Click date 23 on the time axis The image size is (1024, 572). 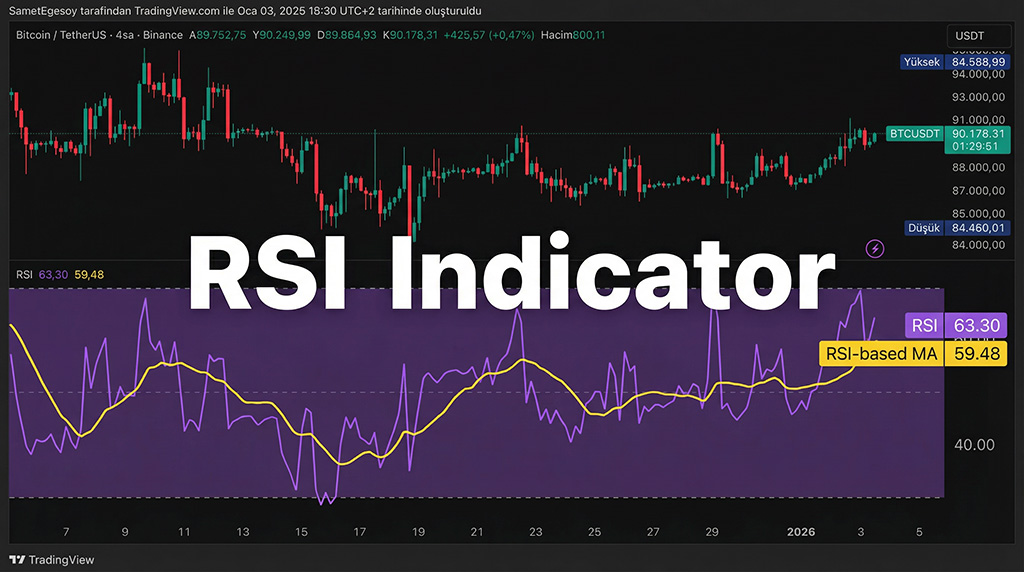[536, 532]
